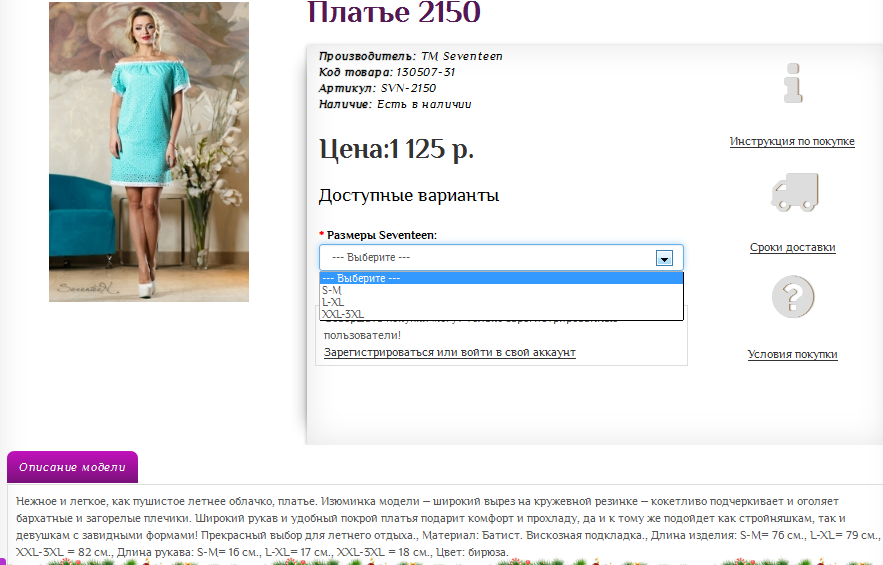Open the Условия покупки link
This screenshot has height=565, width=883.
(x=792, y=354)
